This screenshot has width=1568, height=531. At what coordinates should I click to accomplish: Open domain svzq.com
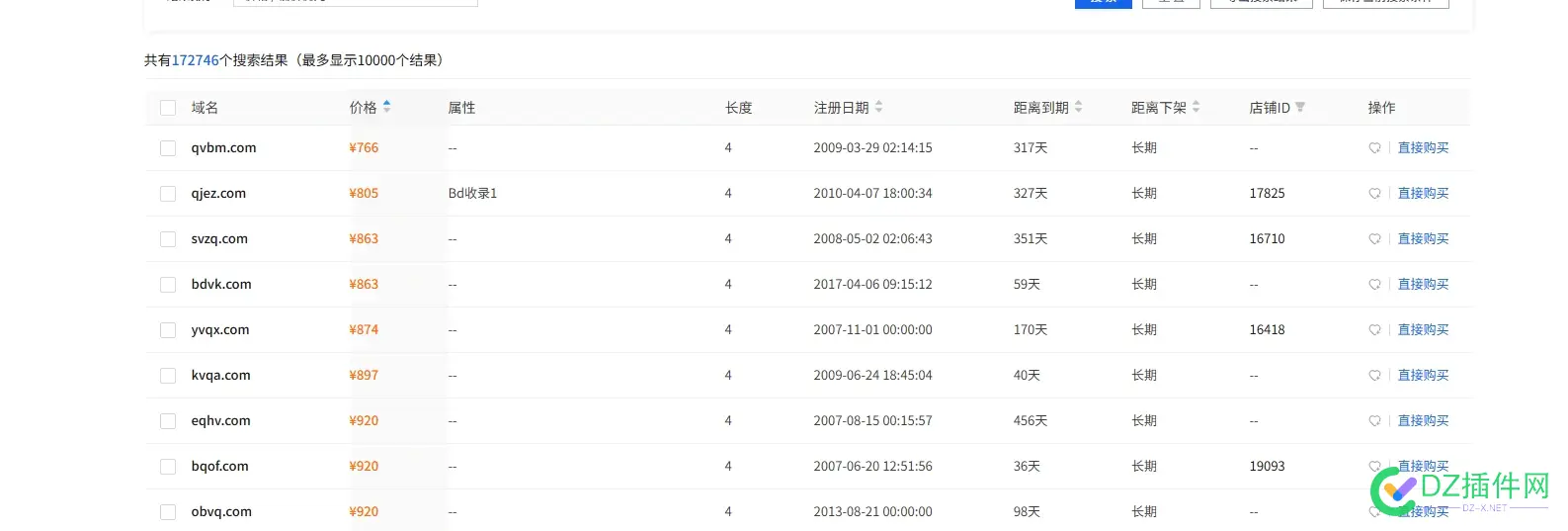coord(219,239)
